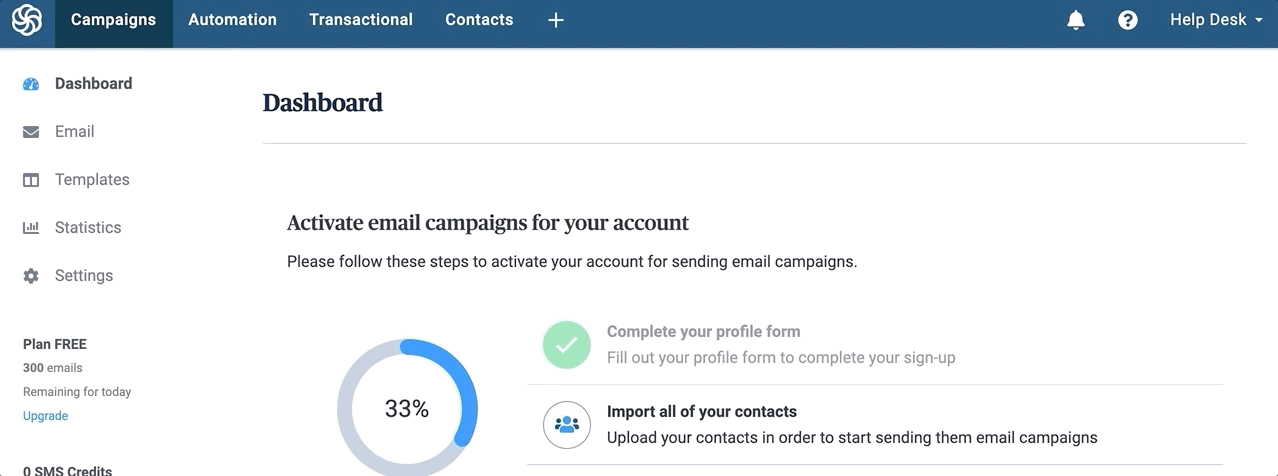Click the Upgrade plan link
This screenshot has width=1278, height=476.
tap(46, 416)
